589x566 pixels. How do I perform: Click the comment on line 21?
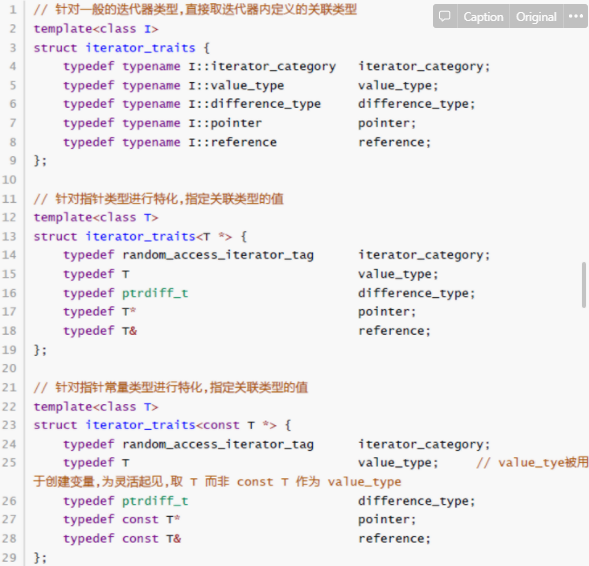pyautogui.click(x=171, y=387)
